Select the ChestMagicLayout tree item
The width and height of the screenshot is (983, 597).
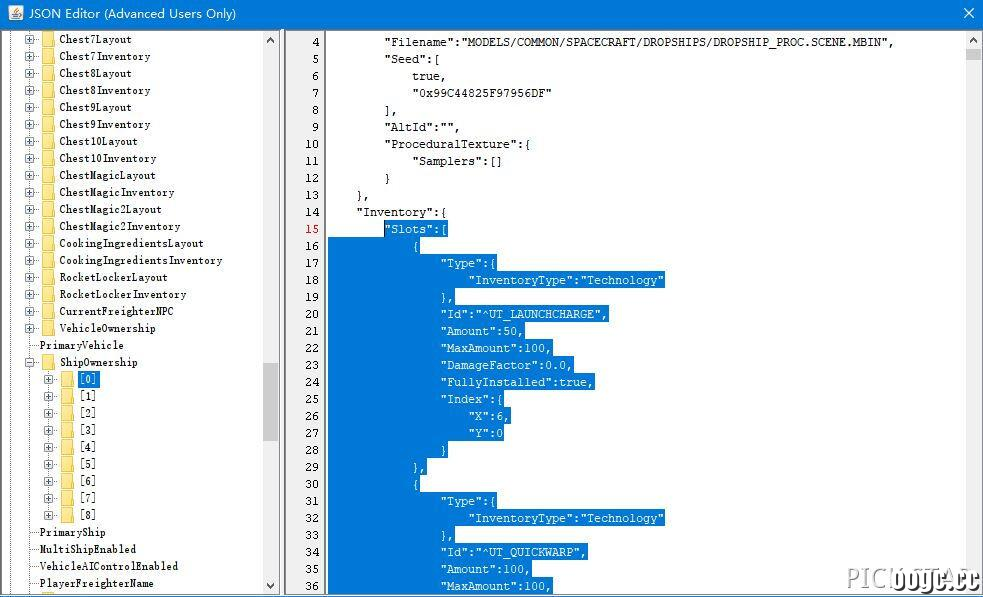tap(107, 176)
